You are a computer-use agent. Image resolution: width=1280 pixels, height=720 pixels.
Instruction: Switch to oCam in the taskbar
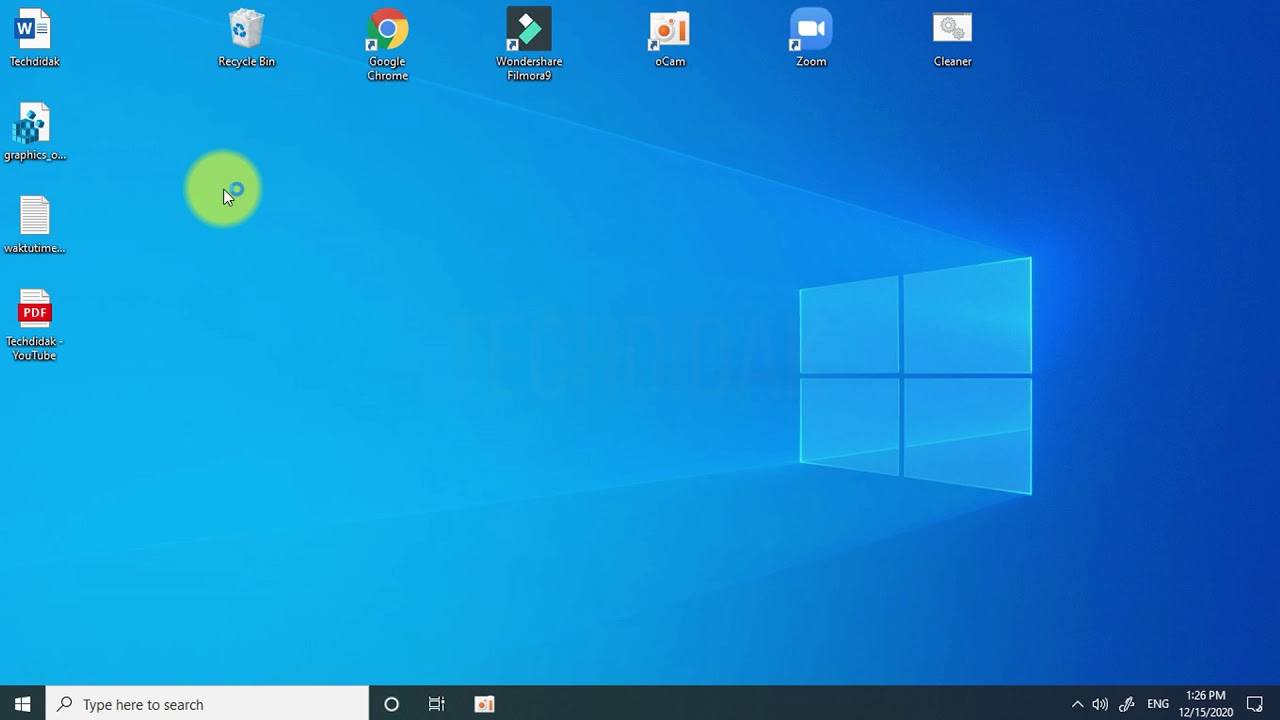point(484,704)
